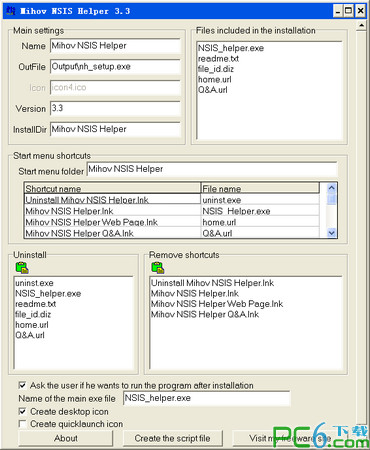This screenshot has height=450, width=370.
Task: Click the Shortcut name column header
Action: 112,188
